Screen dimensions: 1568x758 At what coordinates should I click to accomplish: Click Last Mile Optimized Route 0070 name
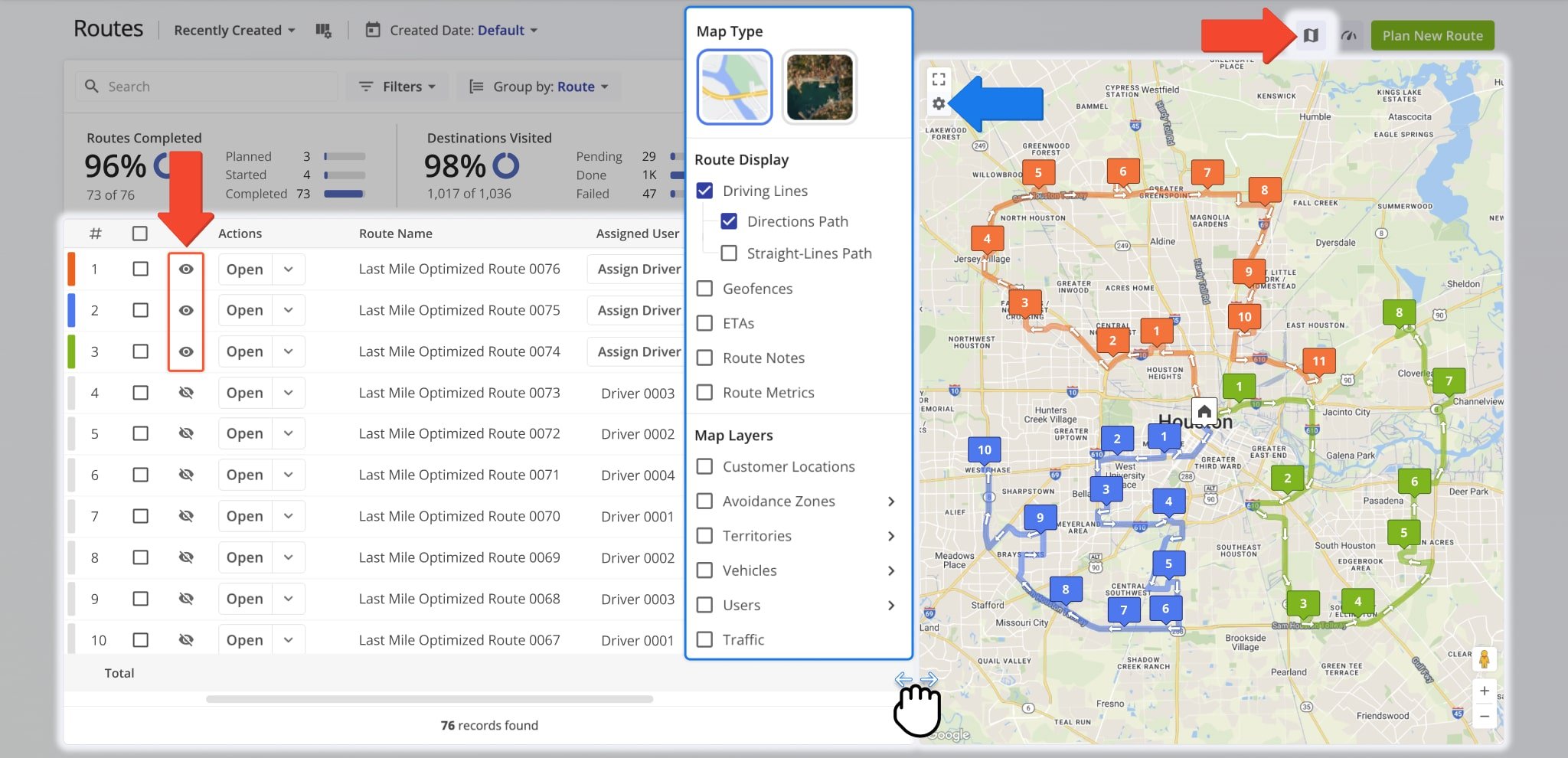point(459,516)
